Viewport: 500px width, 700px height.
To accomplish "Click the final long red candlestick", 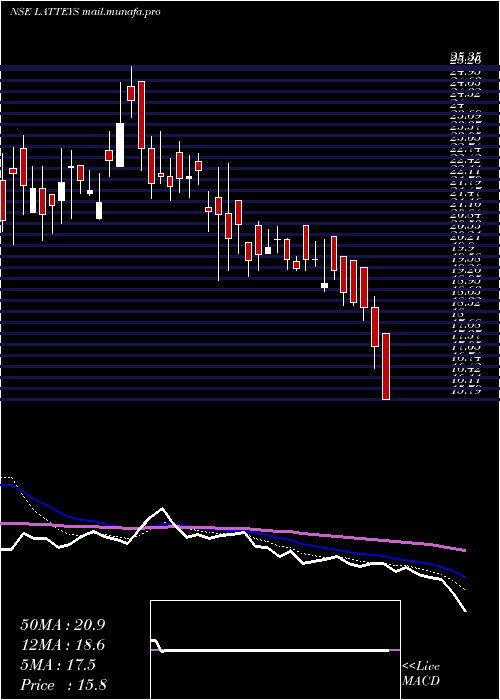I will click(x=386, y=366).
